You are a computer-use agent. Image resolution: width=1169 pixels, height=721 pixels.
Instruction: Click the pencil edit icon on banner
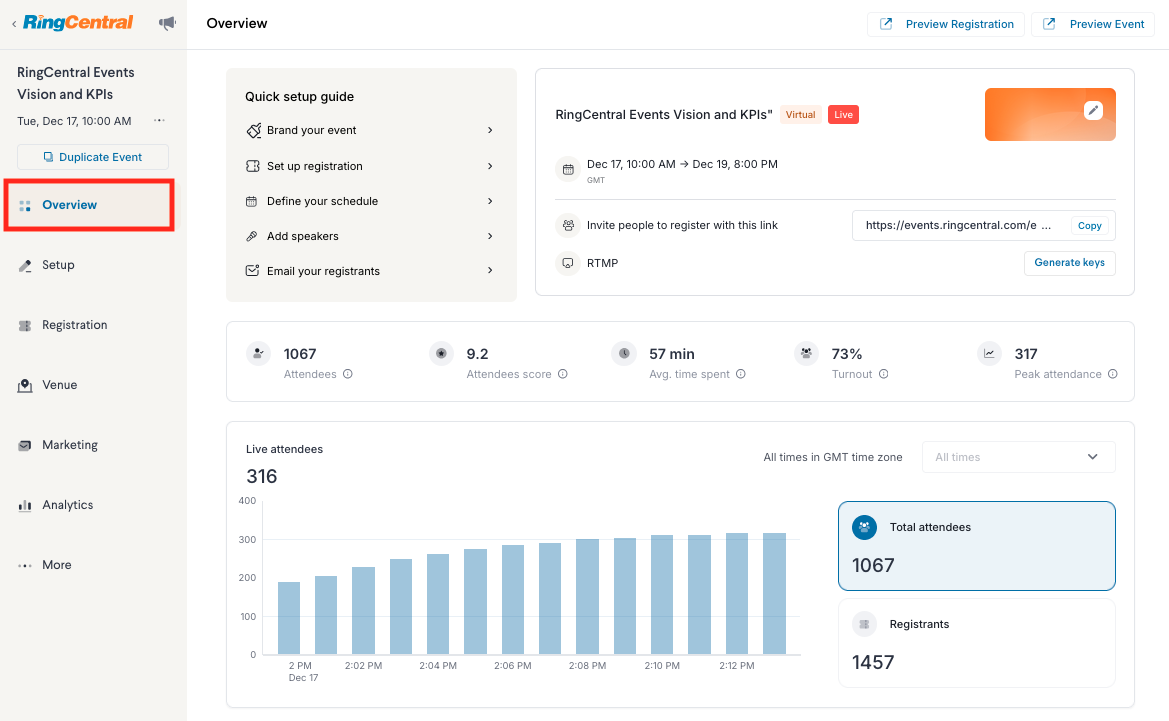[x=1093, y=110]
